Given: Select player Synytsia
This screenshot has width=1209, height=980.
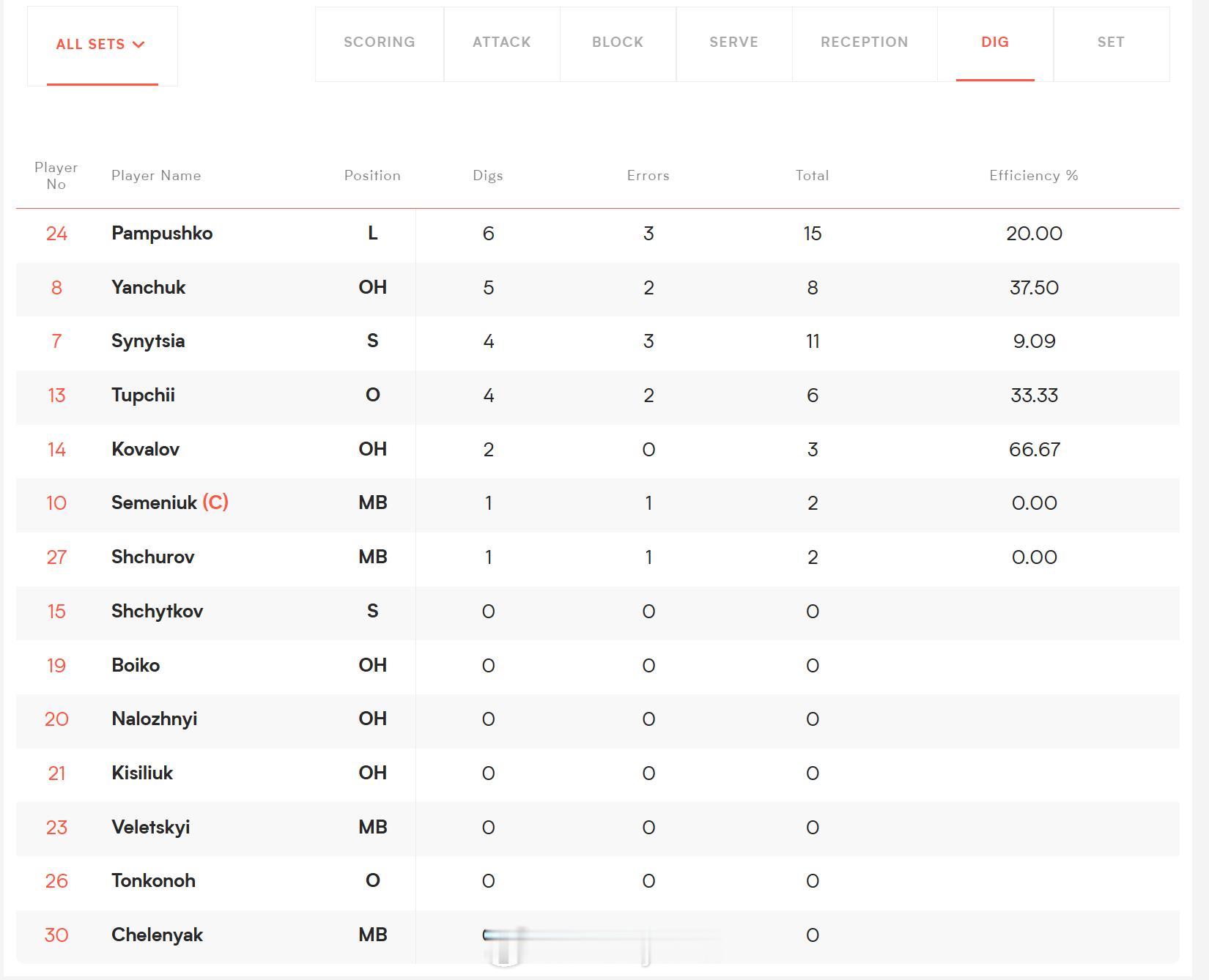Looking at the screenshot, I should coord(148,341).
